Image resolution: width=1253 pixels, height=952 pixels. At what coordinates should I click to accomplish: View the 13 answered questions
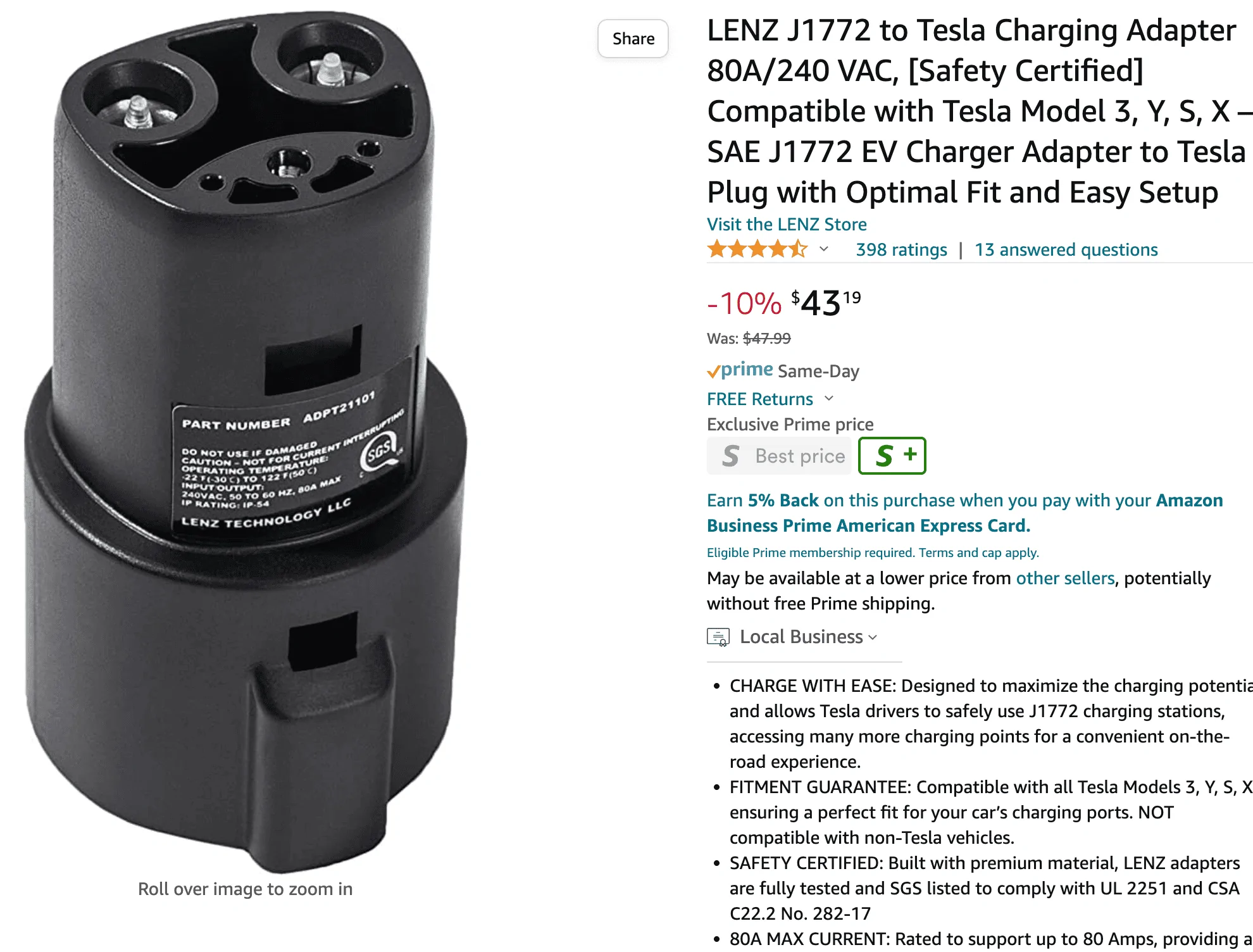coord(1066,249)
